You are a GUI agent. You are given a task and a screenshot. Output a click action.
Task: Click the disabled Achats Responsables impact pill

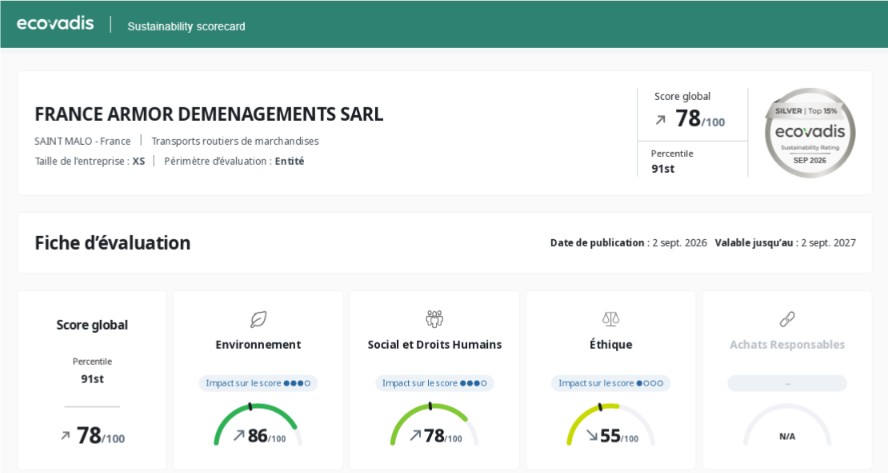tap(787, 383)
